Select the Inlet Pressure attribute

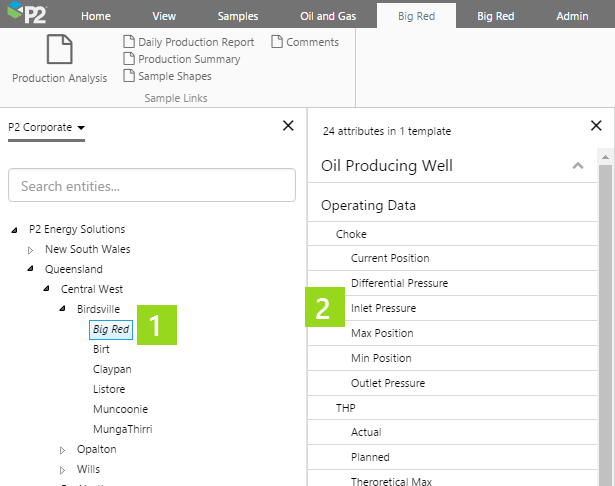pyautogui.click(x=383, y=308)
